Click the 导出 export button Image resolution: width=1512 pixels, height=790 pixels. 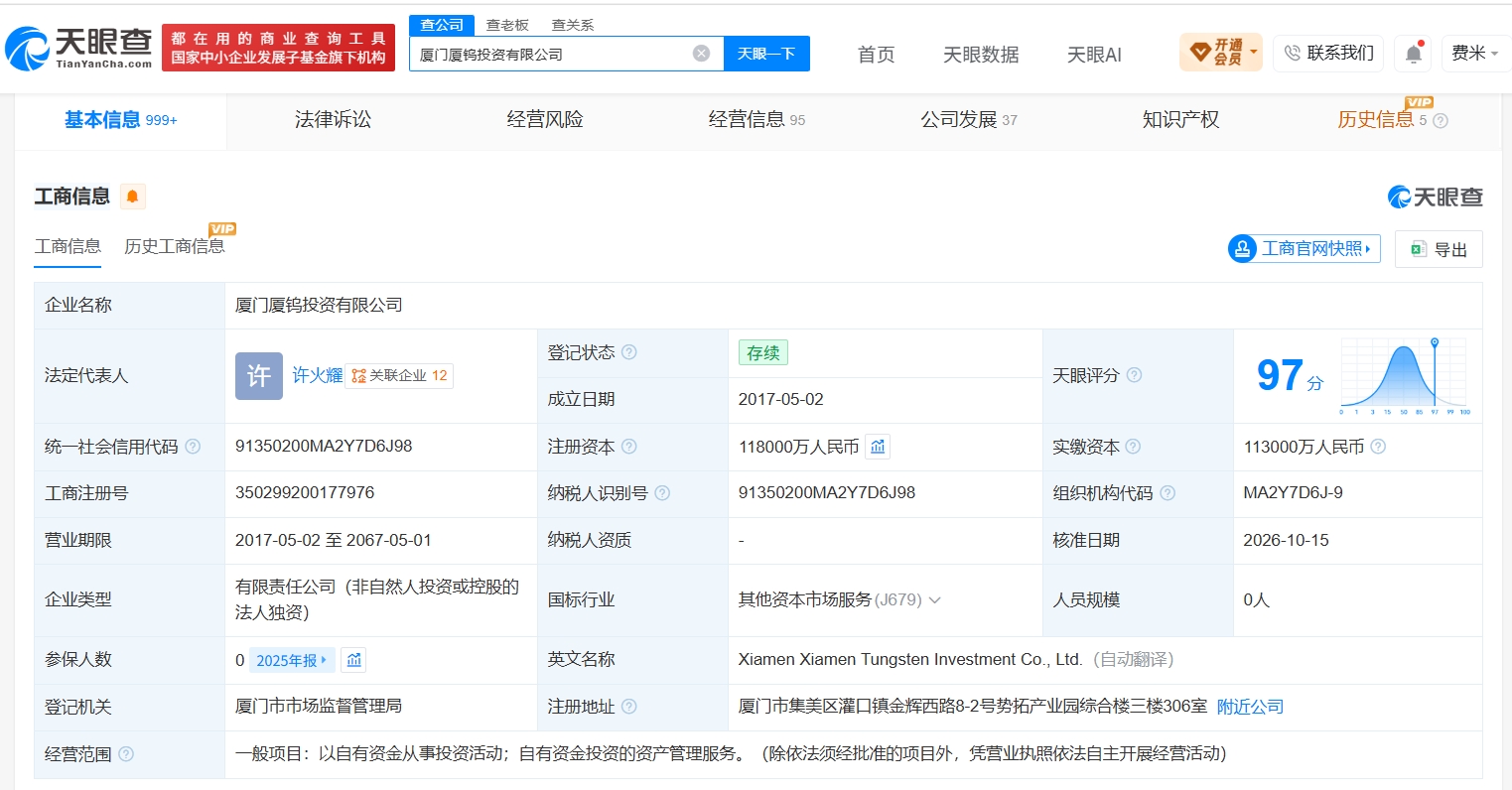click(1439, 249)
